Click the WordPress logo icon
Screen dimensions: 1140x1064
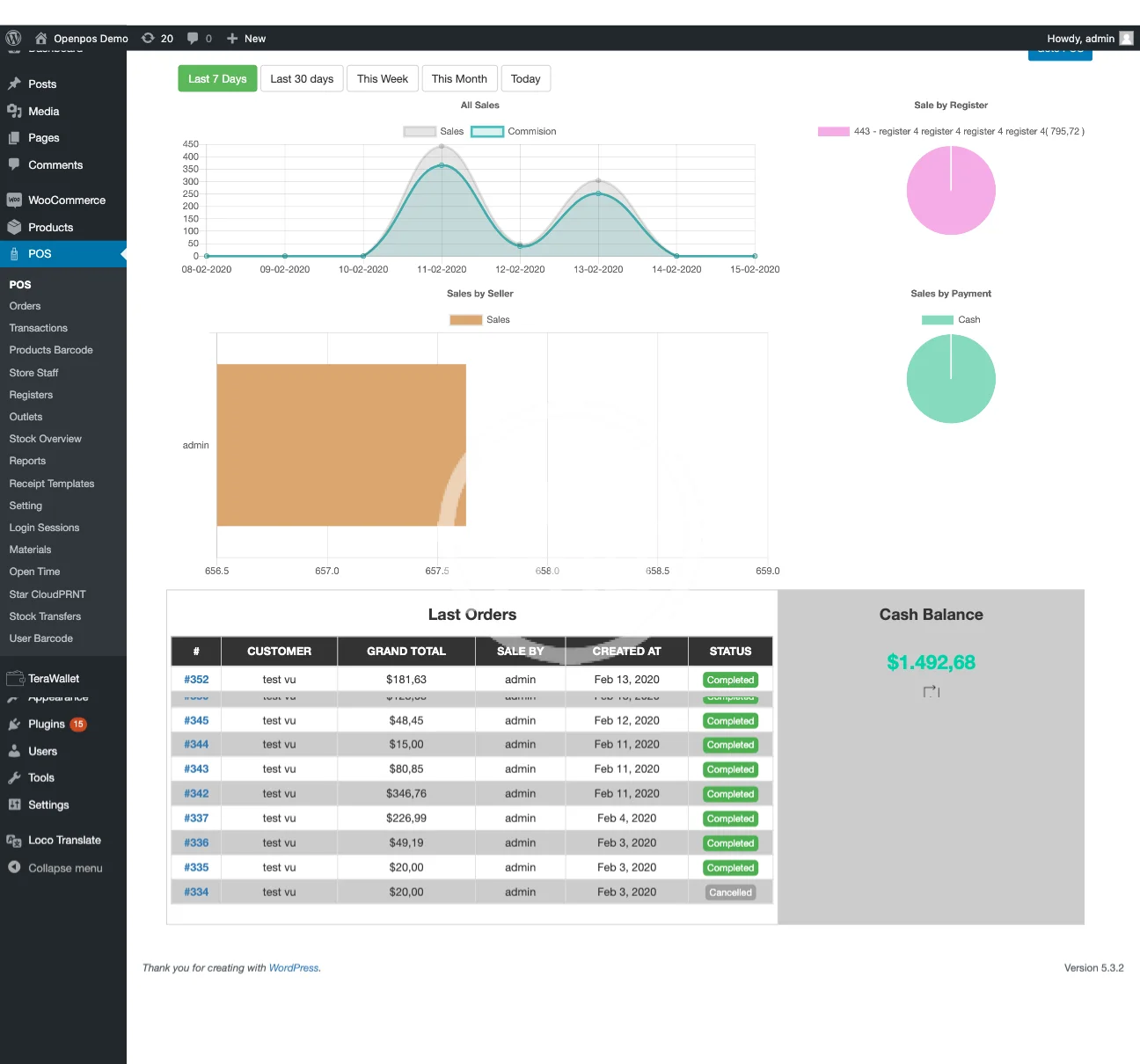click(13, 38)
